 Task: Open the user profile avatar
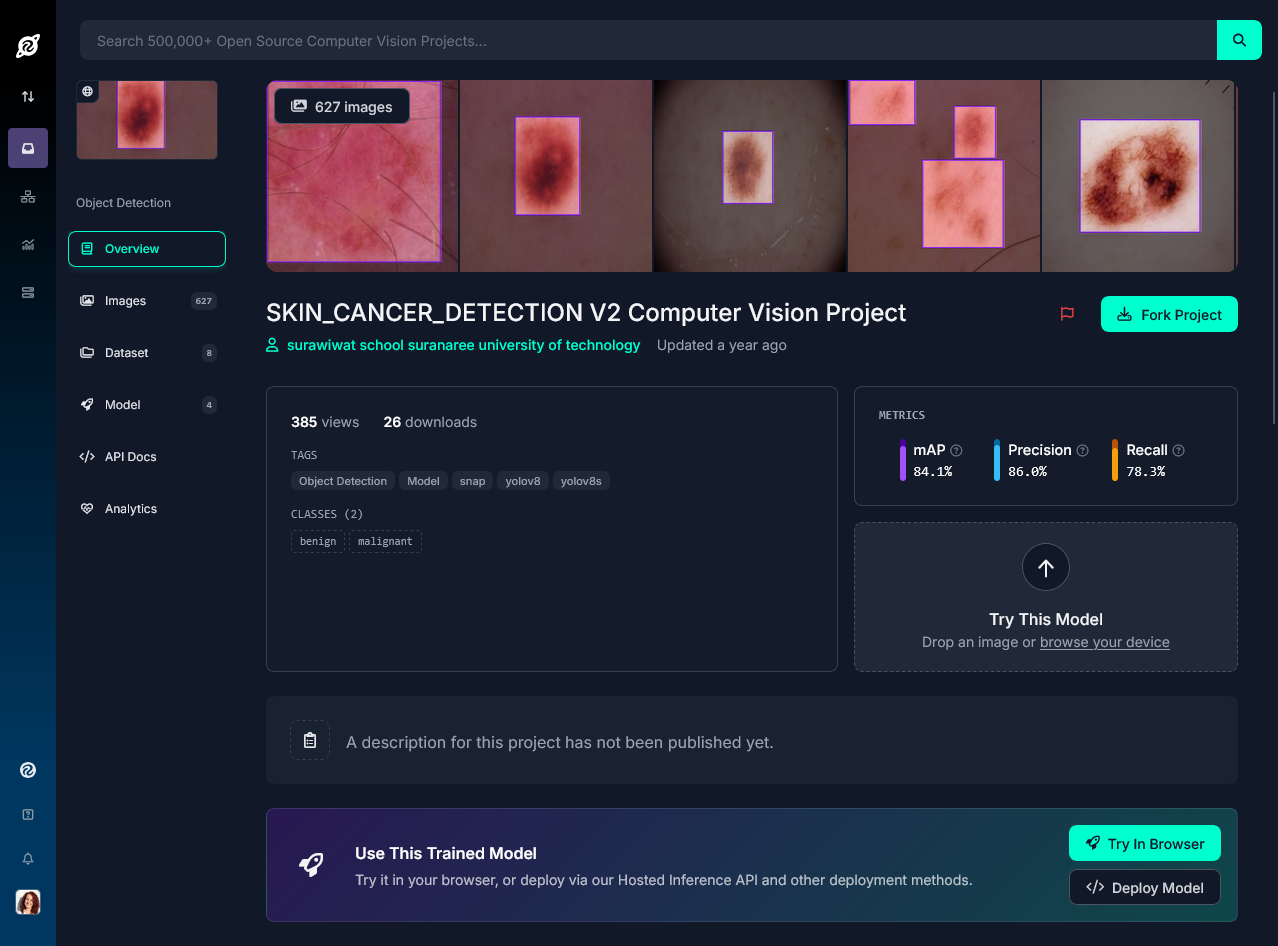[x=28, y=902]
